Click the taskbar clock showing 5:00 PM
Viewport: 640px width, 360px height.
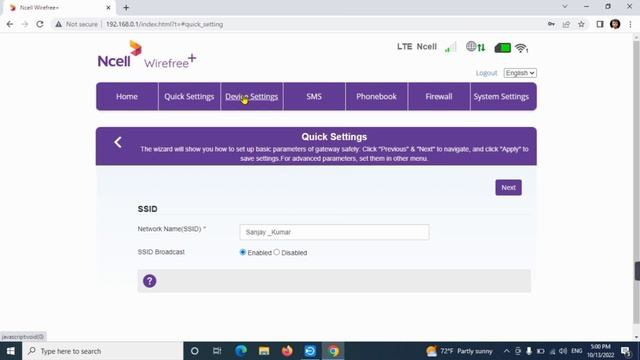[600, 351]
